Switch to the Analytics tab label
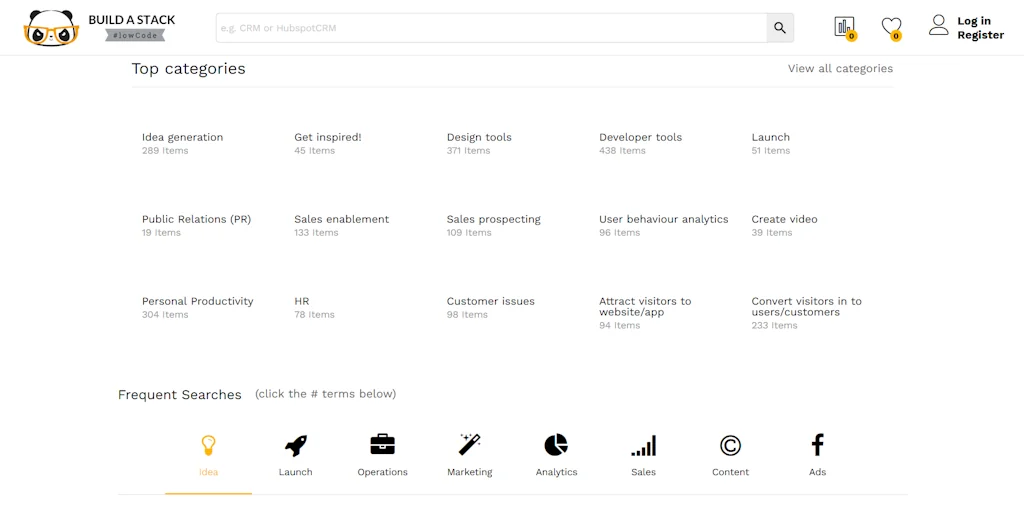The image size is (1024, 506). (556, 472)
